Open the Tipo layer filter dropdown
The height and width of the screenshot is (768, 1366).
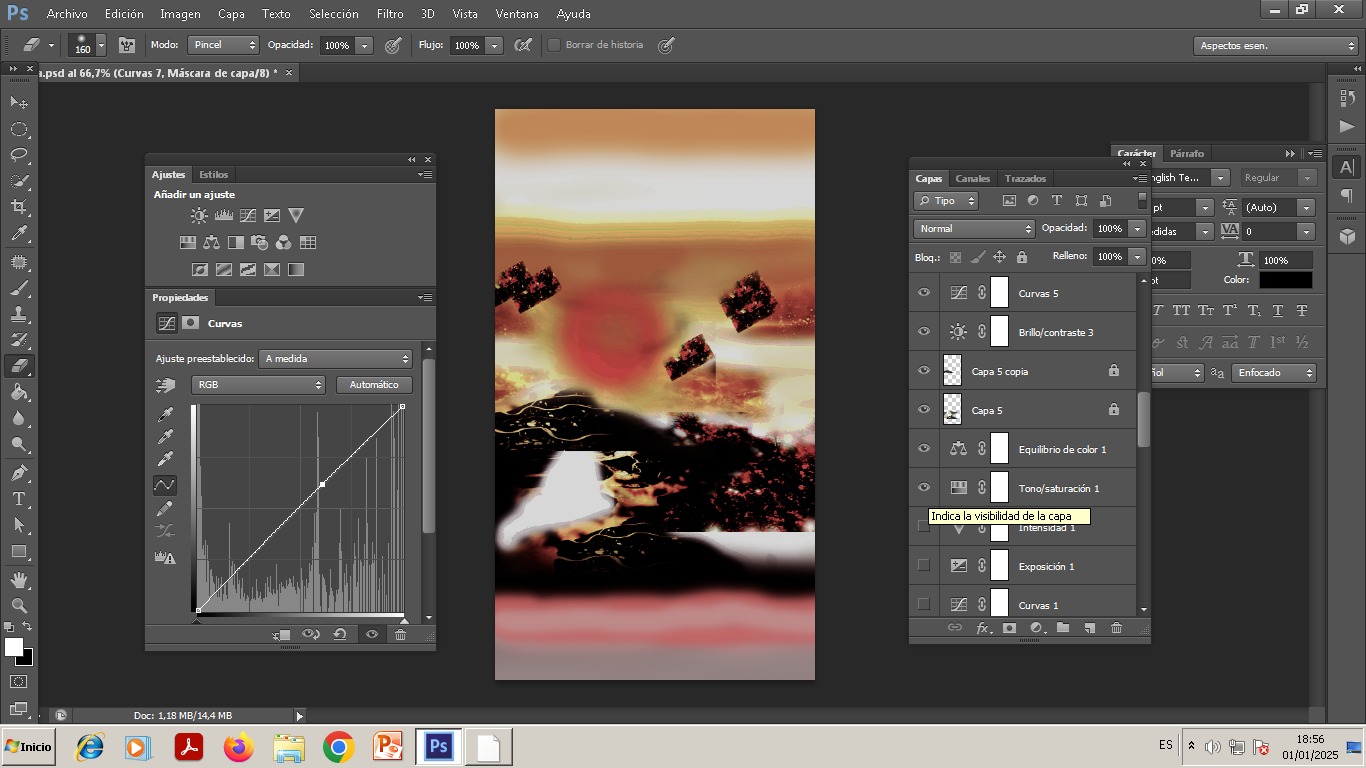946,201
